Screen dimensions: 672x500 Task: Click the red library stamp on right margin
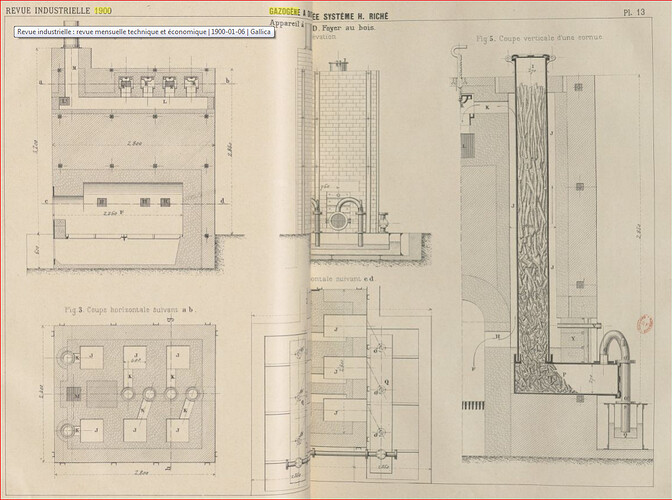[645, 323]
